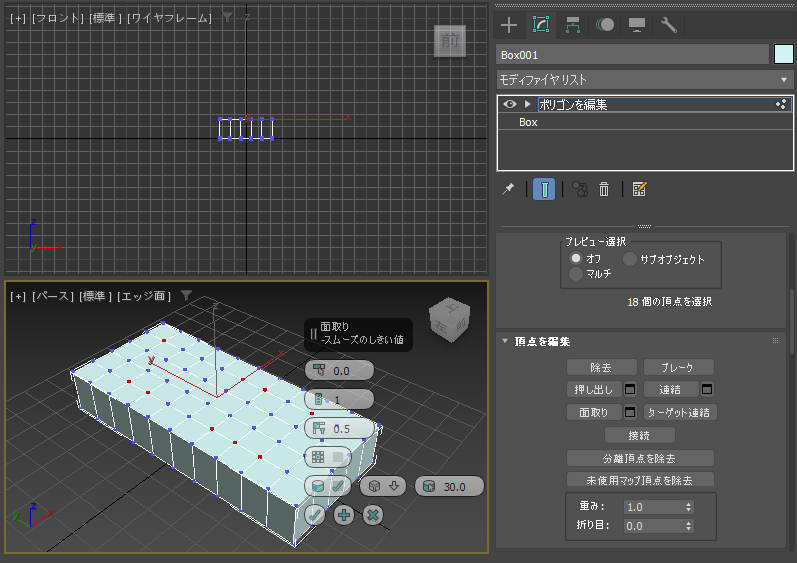Open the モディファイヤ リスト dropdown

coord(644,80)
